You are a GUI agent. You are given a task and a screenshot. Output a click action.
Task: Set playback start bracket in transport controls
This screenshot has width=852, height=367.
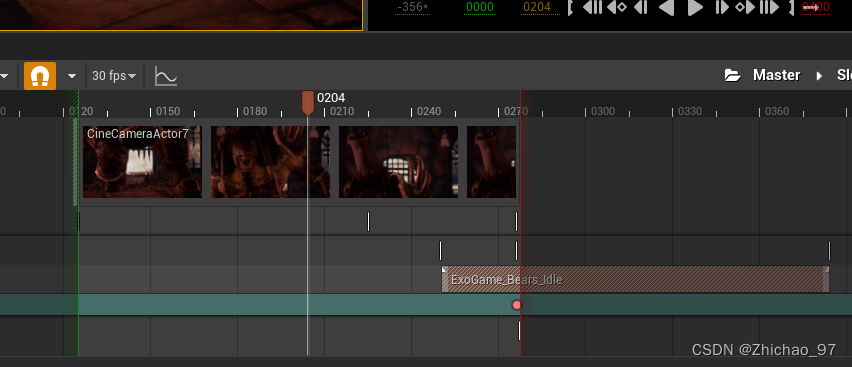coord(571,8)
